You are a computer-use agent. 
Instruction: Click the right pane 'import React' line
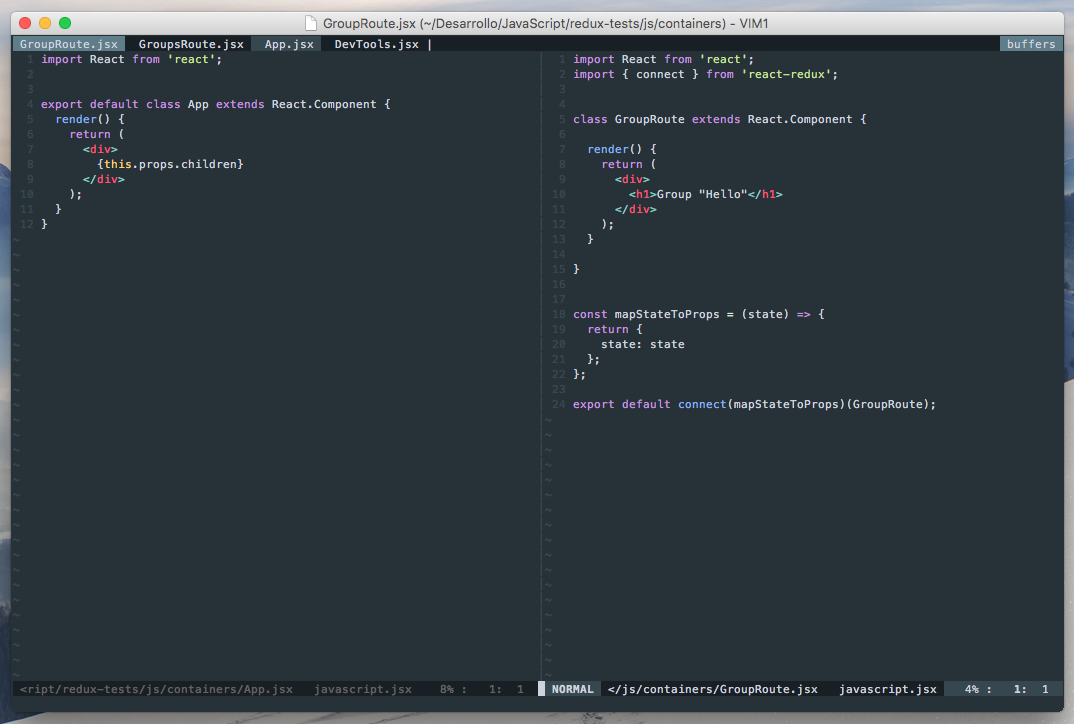coord(663,60)
